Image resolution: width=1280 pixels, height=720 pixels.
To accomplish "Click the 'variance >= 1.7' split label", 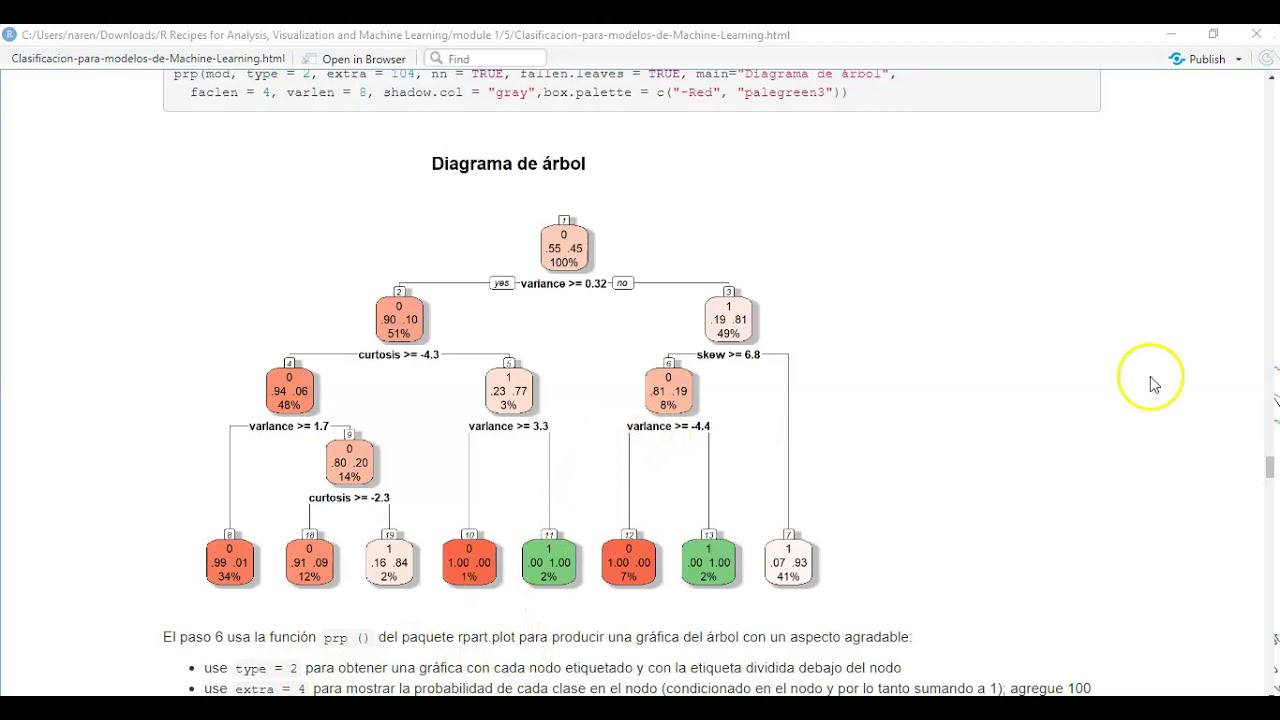I will point(289,426).
